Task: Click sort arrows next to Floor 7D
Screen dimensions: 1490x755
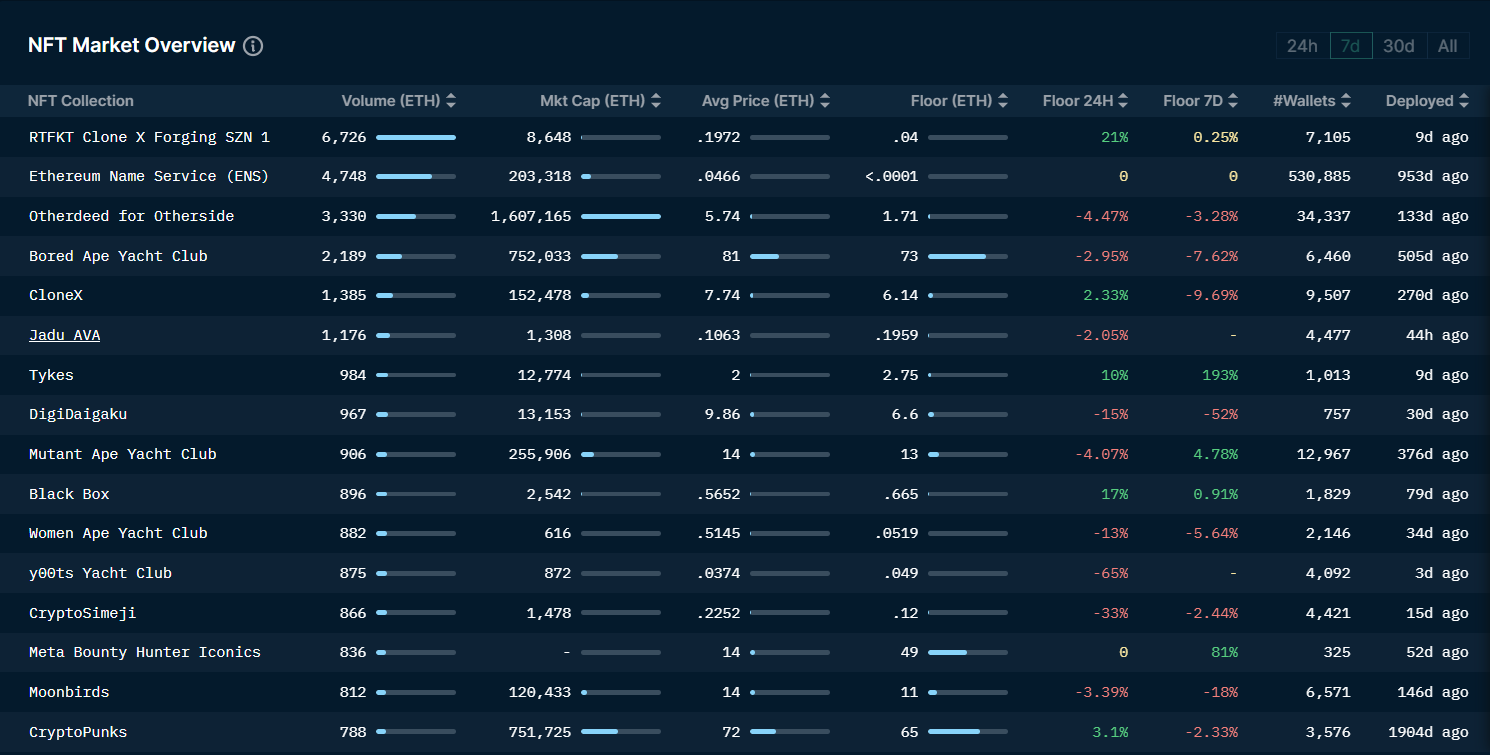Action: [x=1233, y=101]
